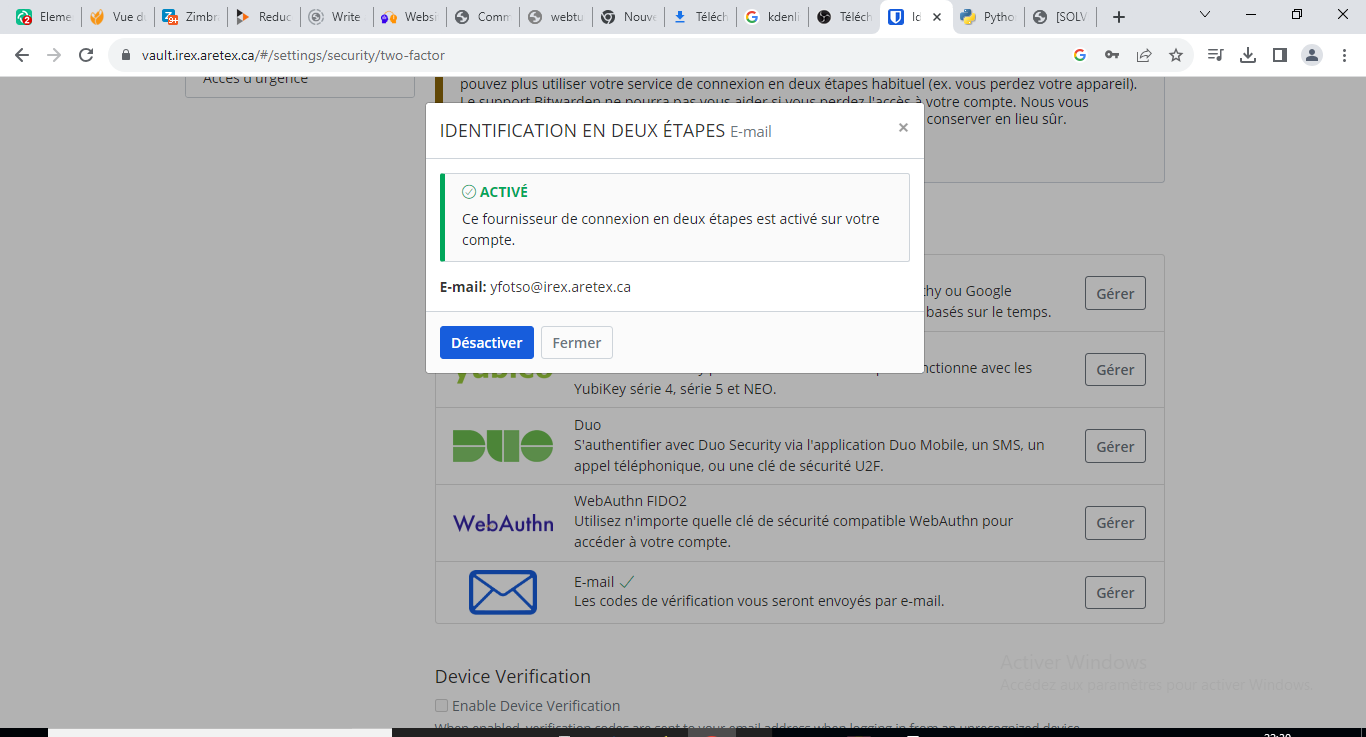Open saved passwords key icon
The image size is (1366, 737).
[x=1112, y=55]
